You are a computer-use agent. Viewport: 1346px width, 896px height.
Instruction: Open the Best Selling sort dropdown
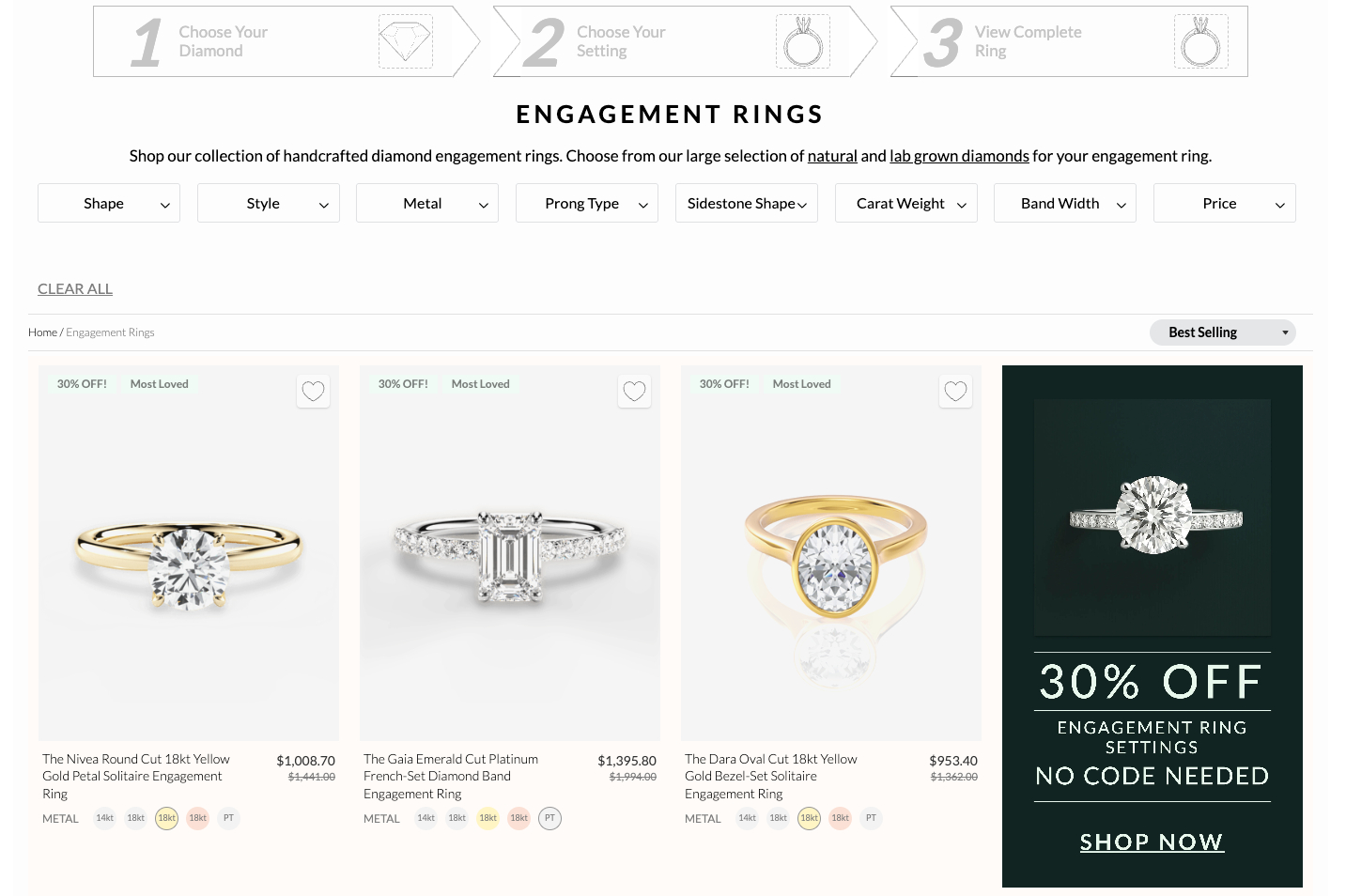(1222, 332)
